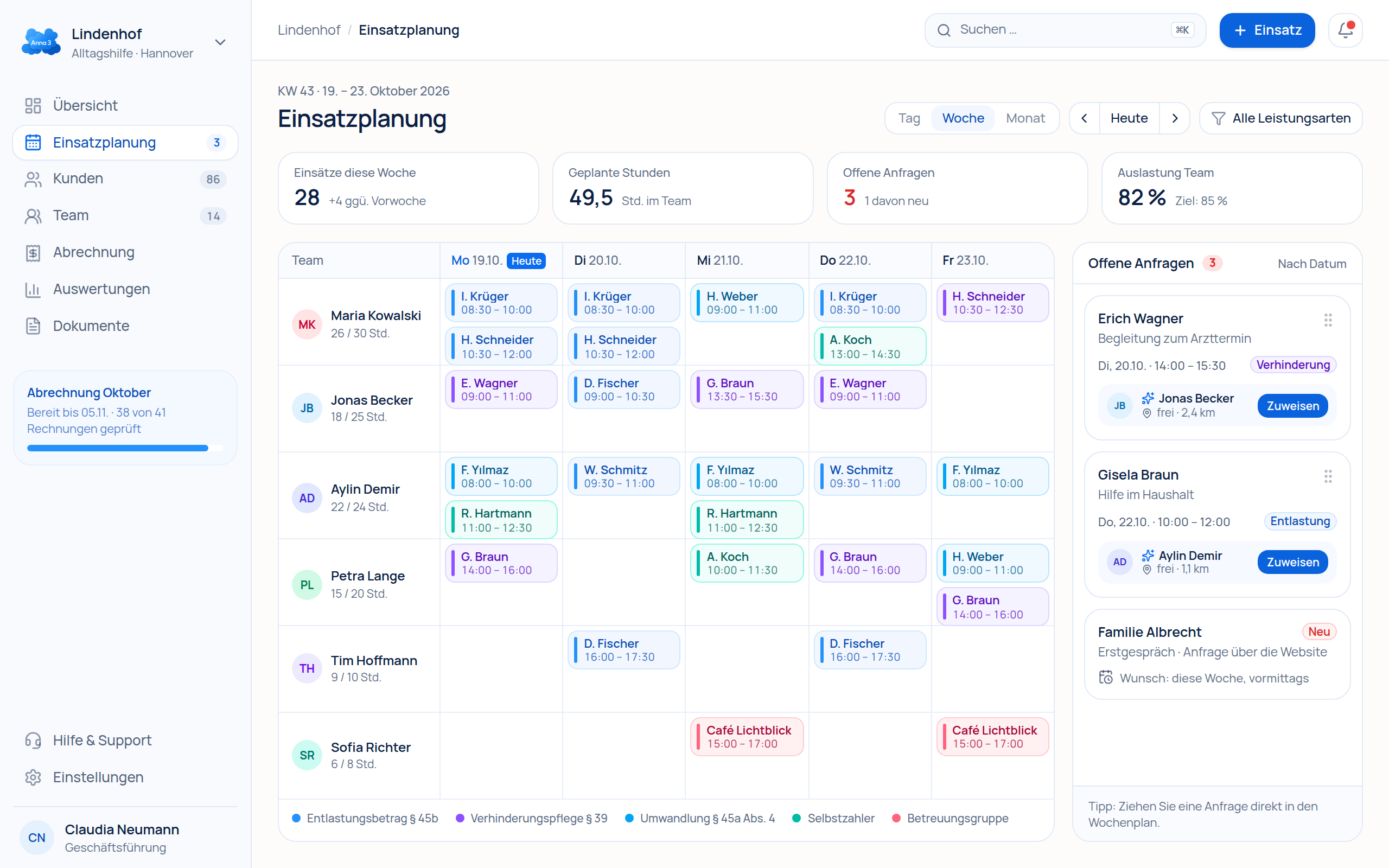Click the Dokumente file icon
1389x868 pixels.
33,326
